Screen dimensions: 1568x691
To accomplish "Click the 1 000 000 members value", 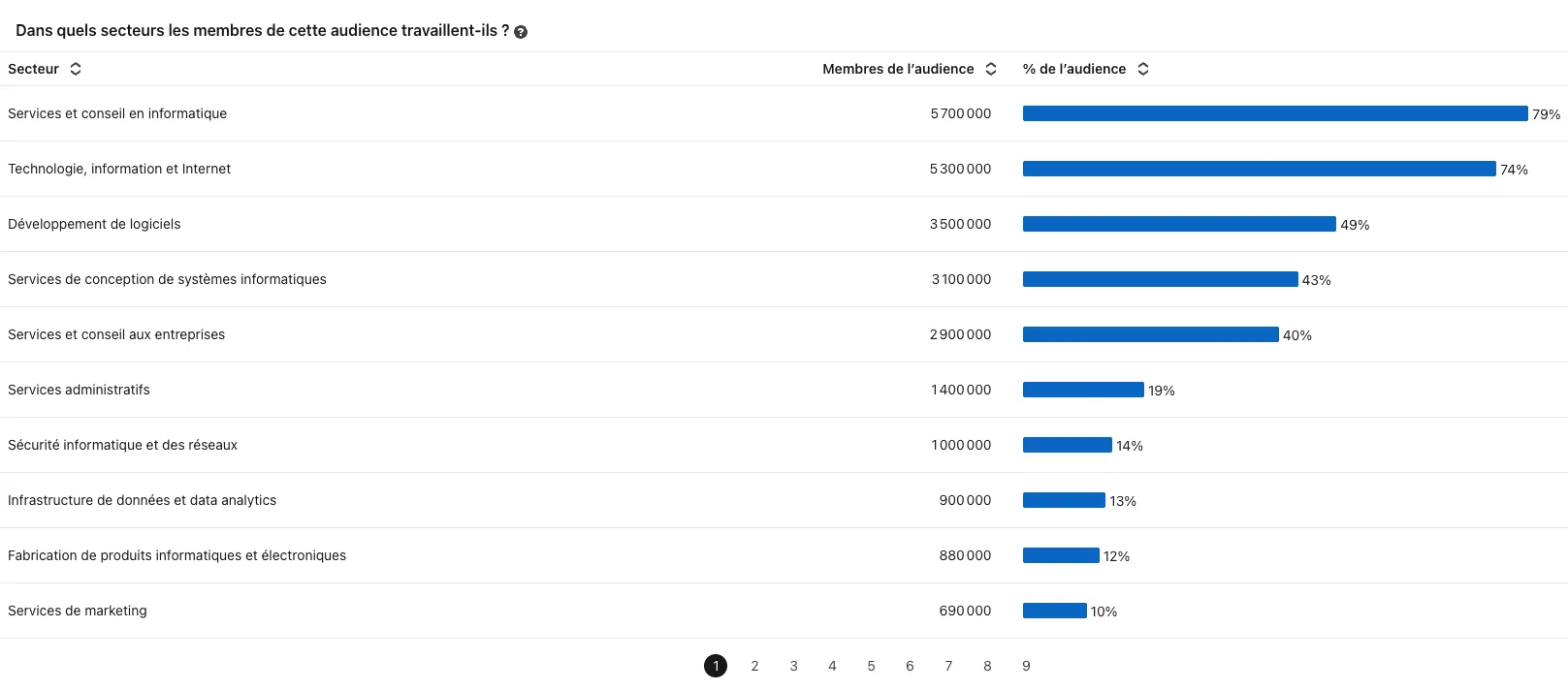I will coord(962,445).
